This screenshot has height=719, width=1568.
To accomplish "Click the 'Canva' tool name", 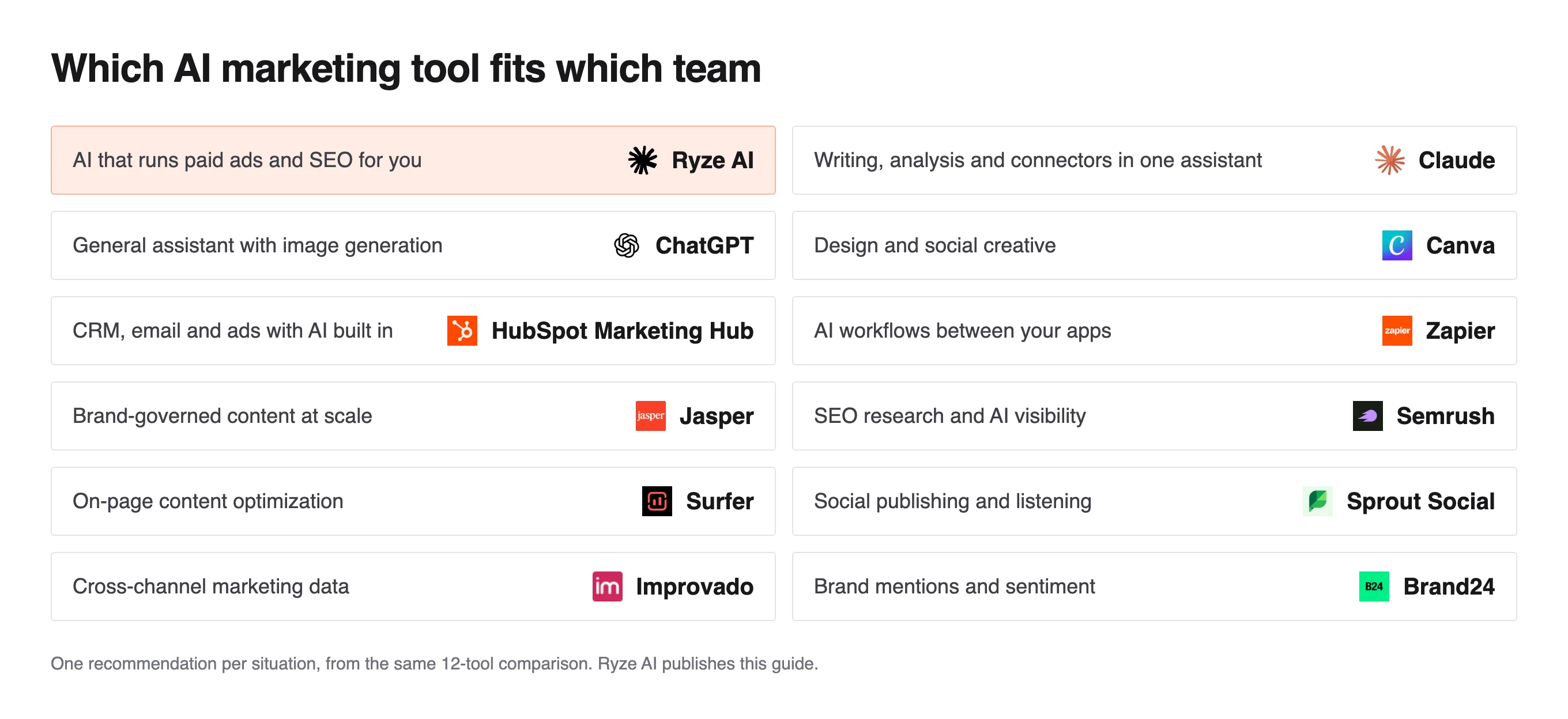I will pos(1460,246).
